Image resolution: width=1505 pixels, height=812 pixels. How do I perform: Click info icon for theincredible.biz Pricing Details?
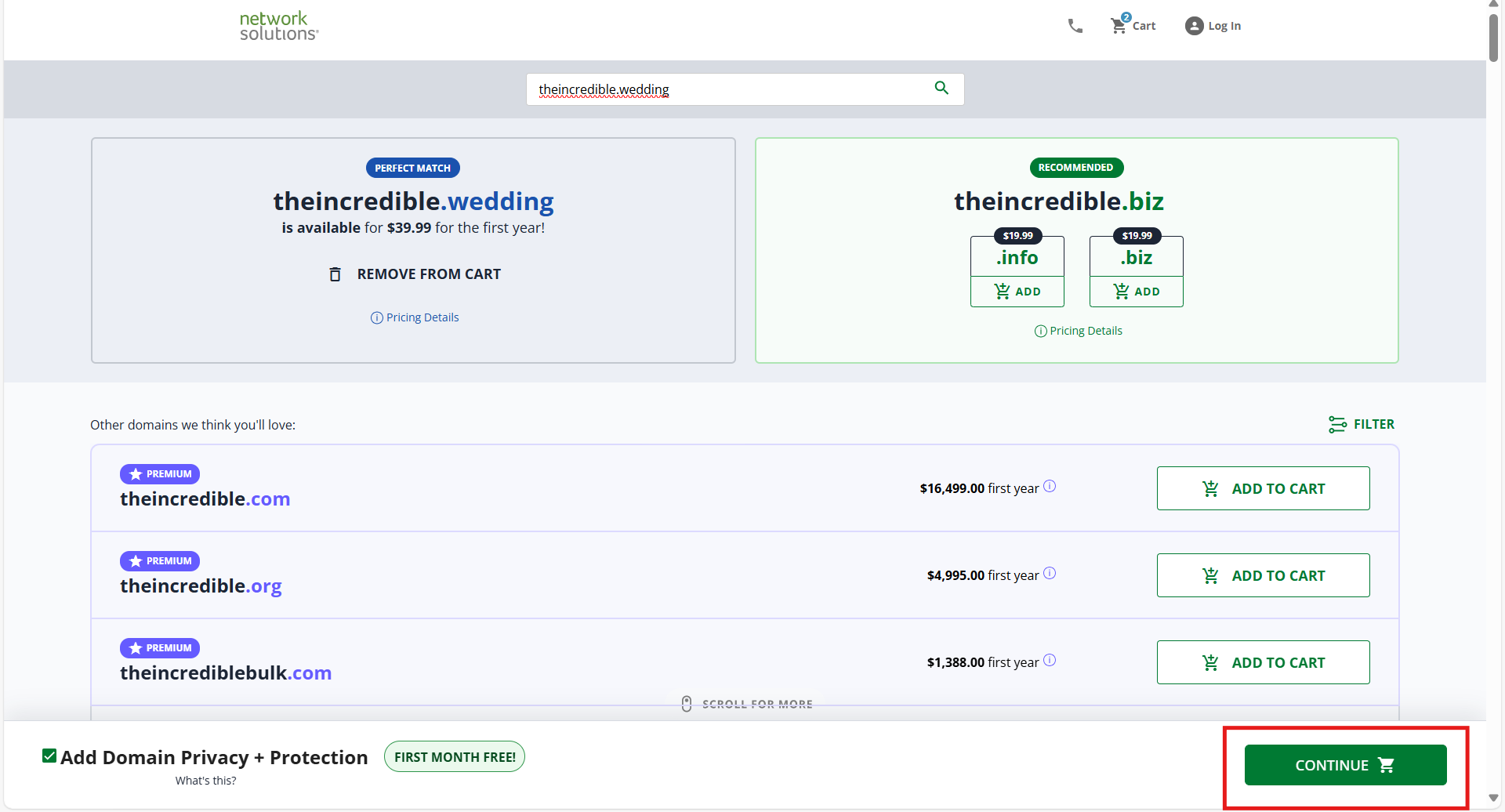pos(1040,331)
